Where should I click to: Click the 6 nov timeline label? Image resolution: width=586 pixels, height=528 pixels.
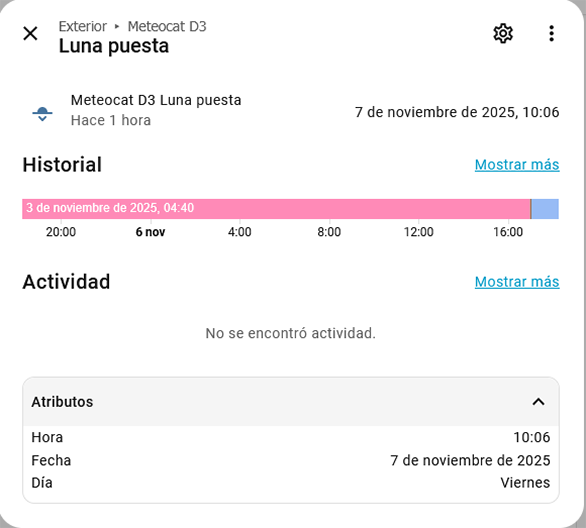[x=150, y=232]
